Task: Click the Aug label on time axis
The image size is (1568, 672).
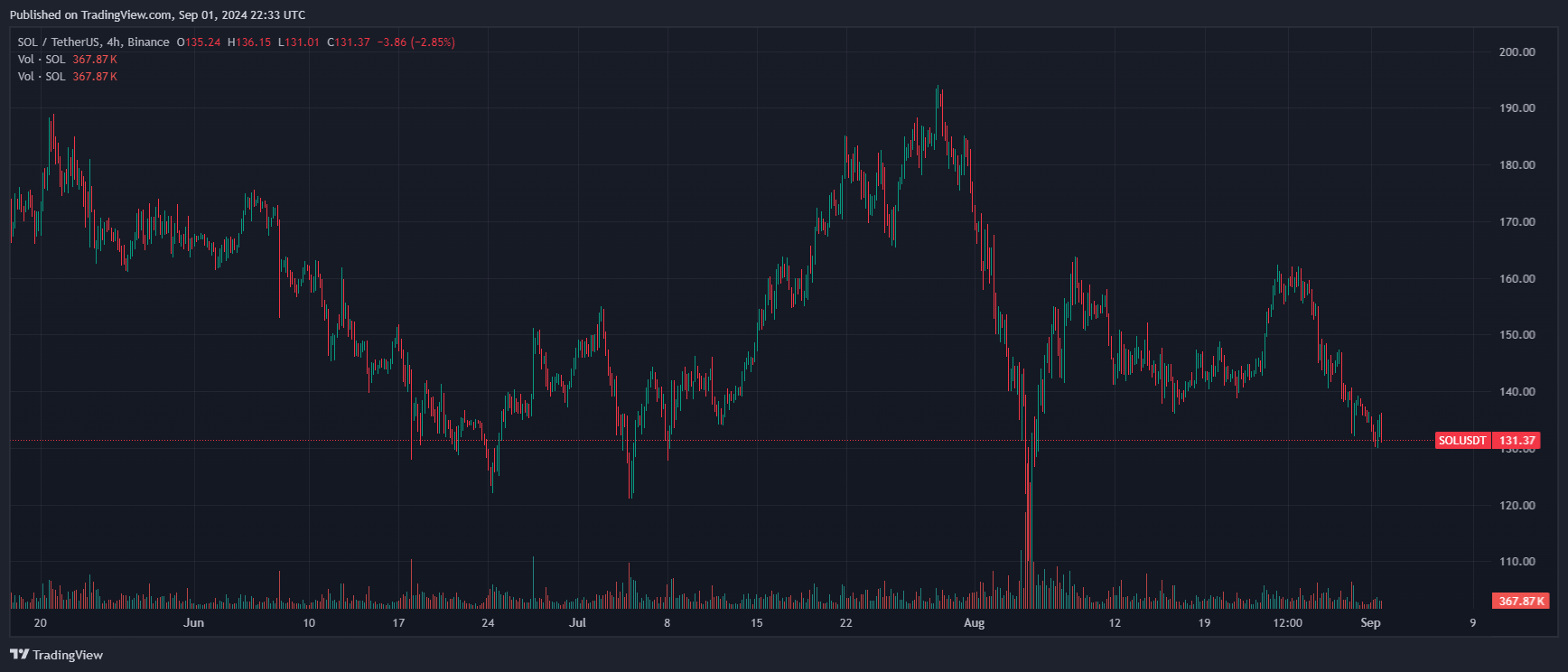Action: tap(974, 623)
